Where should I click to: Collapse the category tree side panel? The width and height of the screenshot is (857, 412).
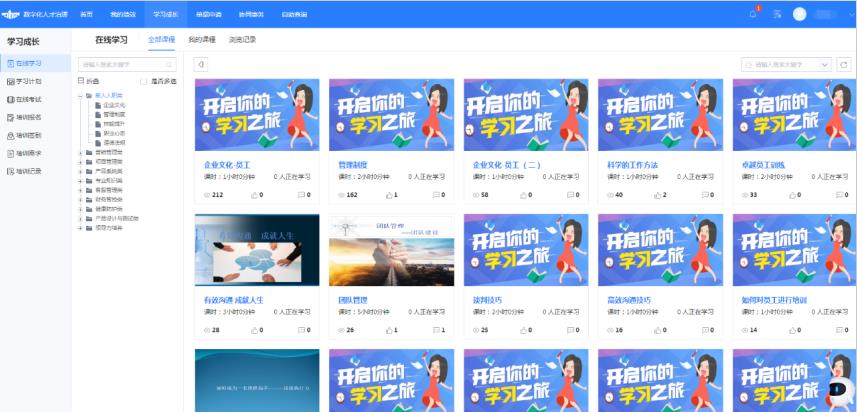[201, 64]
